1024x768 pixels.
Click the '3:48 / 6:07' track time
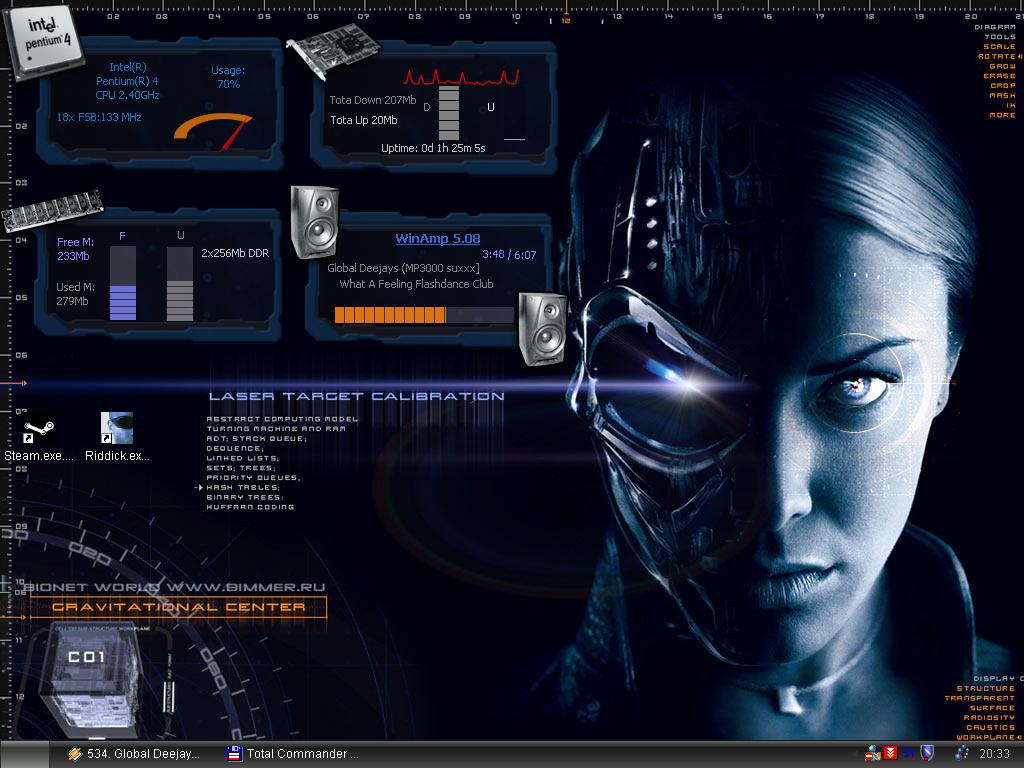click(509, 255)
